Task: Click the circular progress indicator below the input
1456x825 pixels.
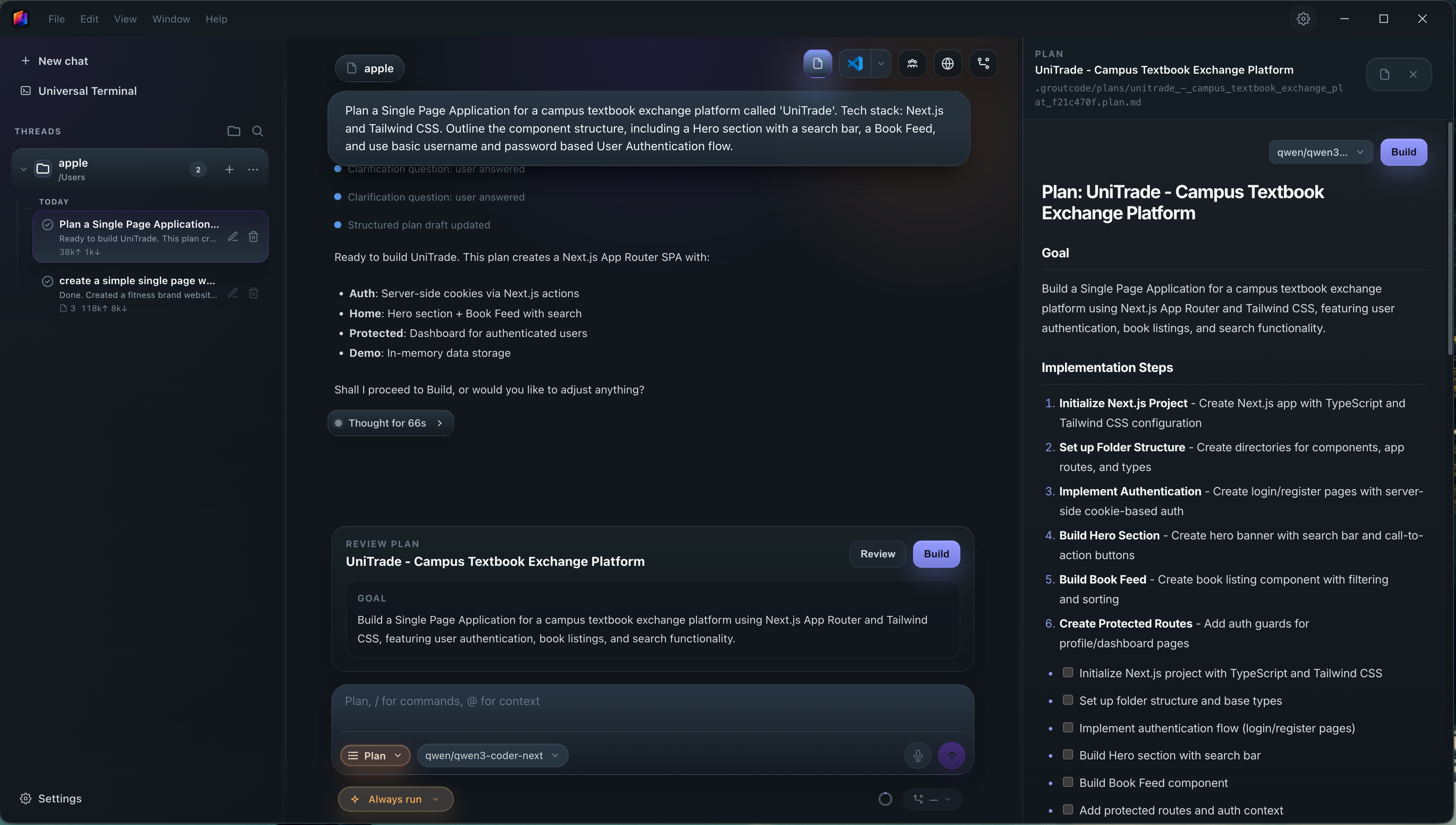Action: (885, 799)
